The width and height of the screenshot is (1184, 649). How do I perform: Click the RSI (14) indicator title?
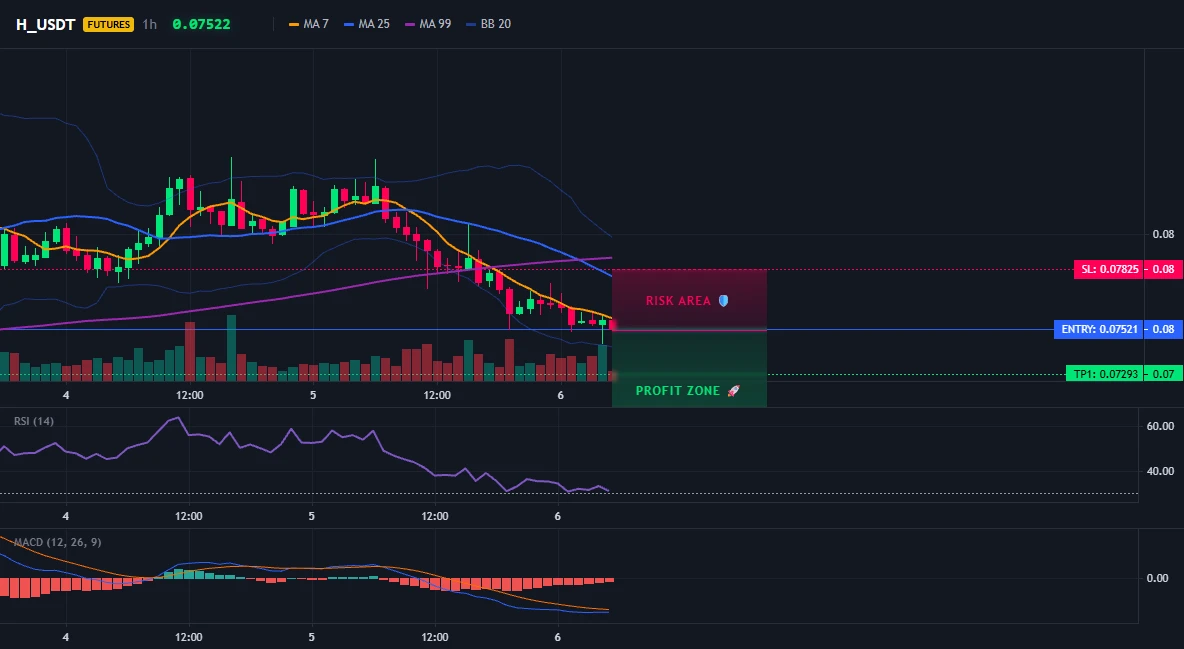pyautogui.click(x=34, y=421)
